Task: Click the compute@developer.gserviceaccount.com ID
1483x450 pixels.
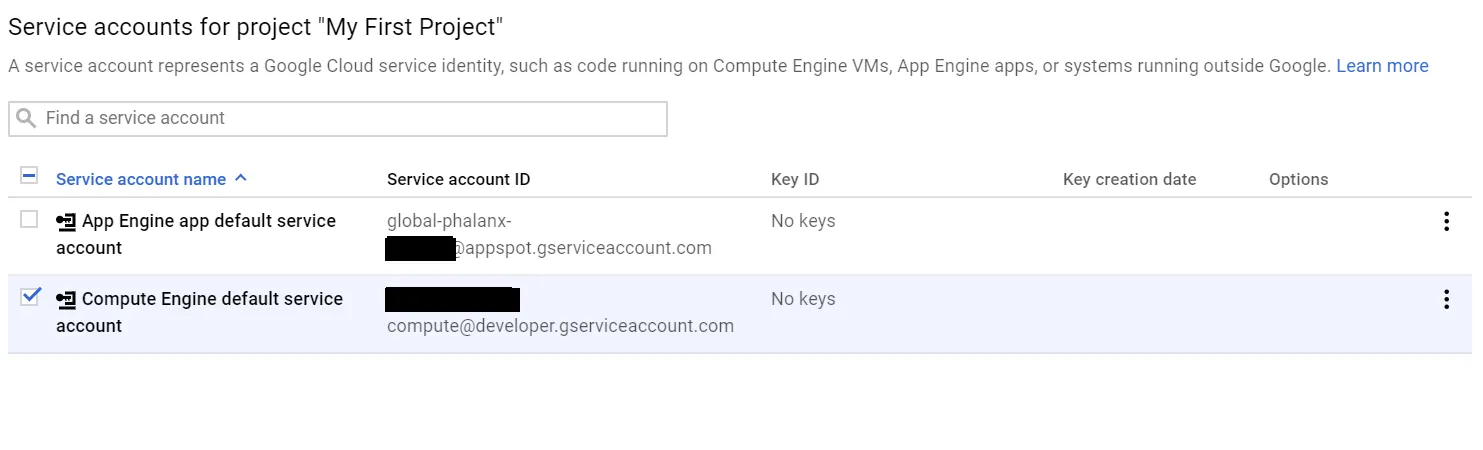Action: (x=560, y=326)
